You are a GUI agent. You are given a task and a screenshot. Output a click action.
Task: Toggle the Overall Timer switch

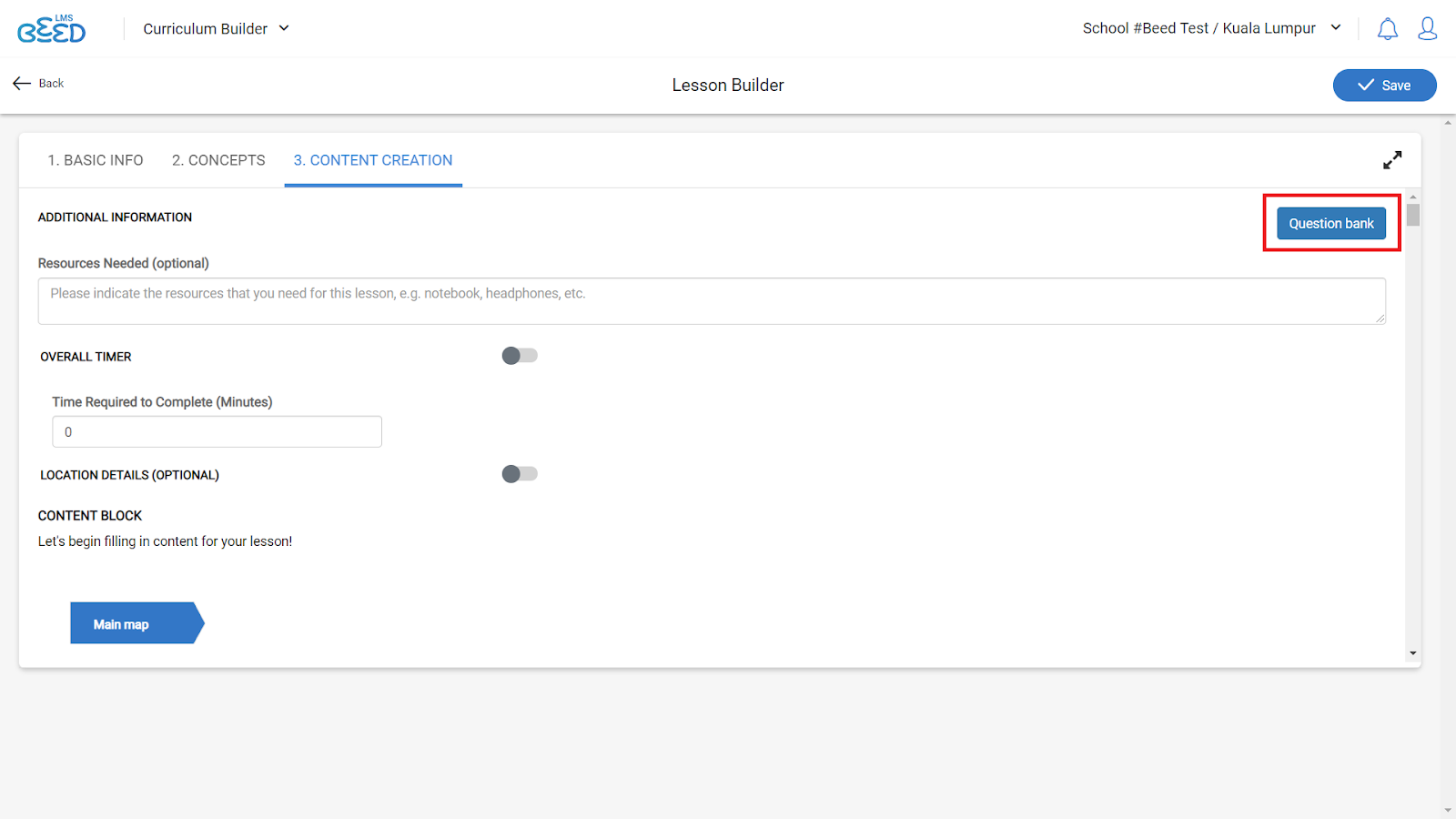point(520,356)
